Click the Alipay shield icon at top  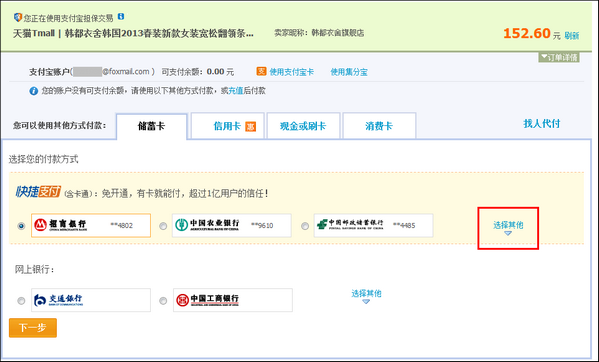(x=18, y=17)
